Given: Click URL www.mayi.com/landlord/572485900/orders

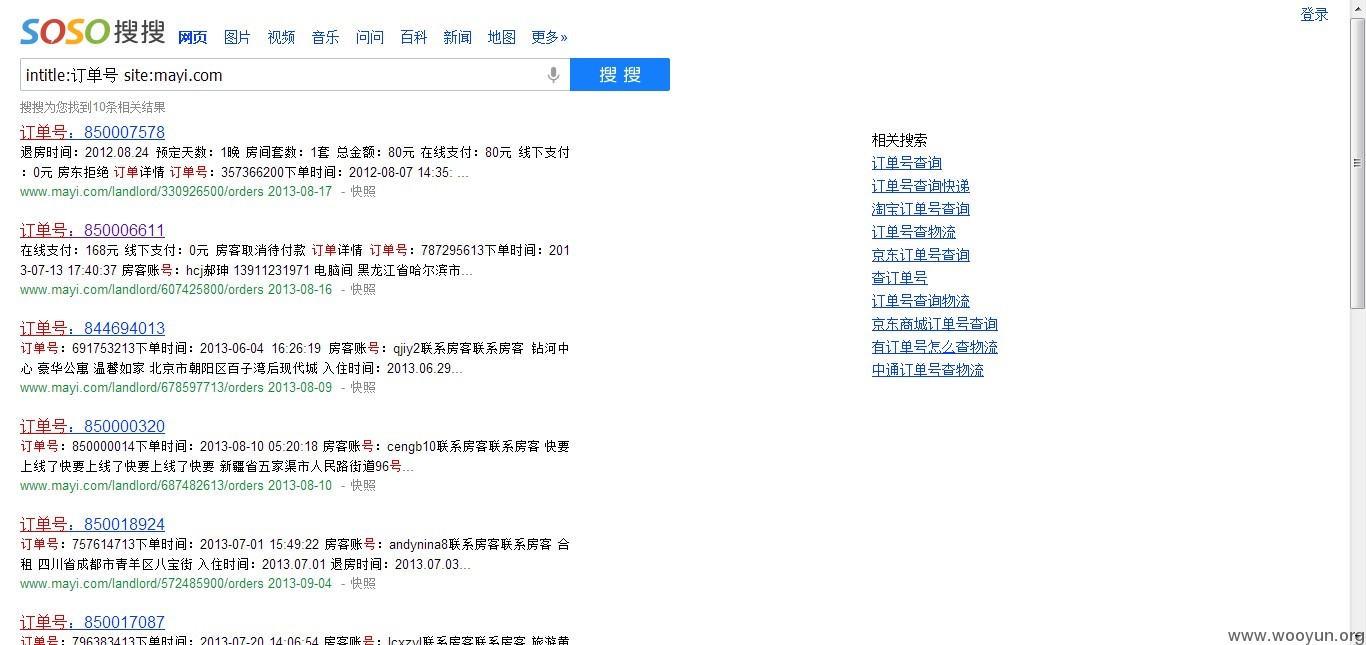Looking at the screenshot, I should point(142,583).
